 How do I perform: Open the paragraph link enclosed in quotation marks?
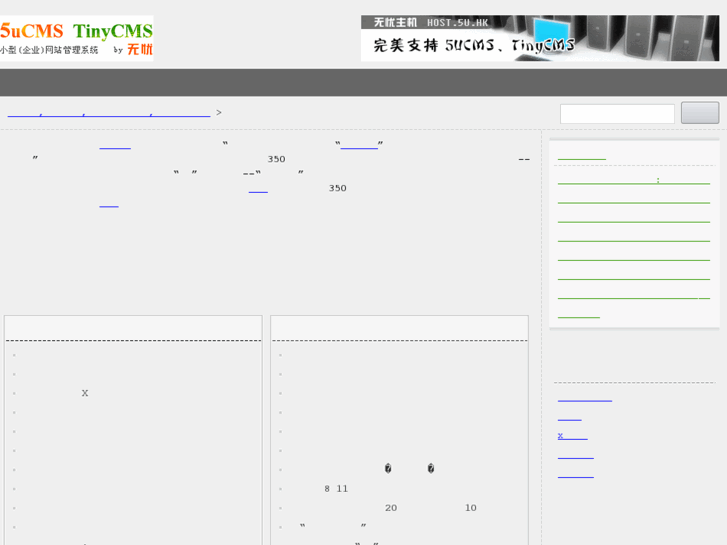[359, 144]
